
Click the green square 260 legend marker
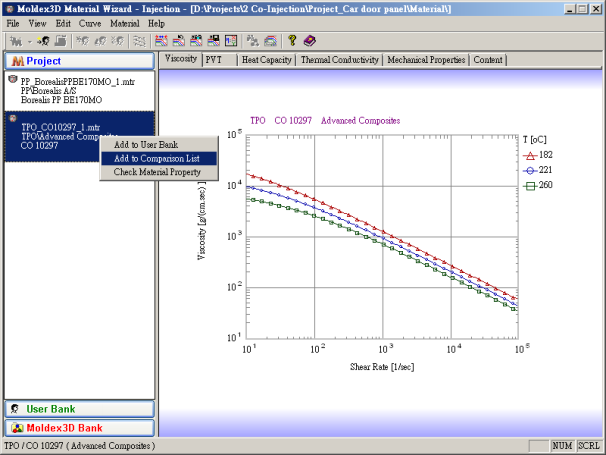[530, 186]
